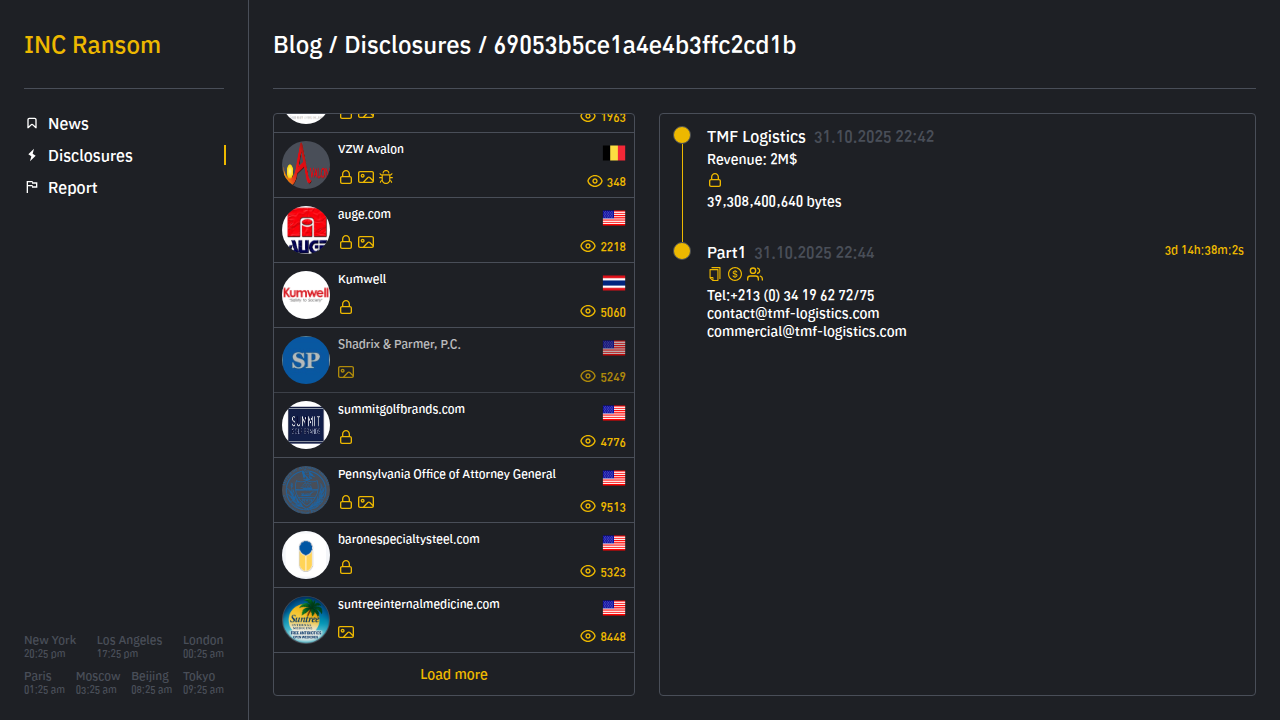Image resolution: width=1280 pixels, height=720 pixels.
Task: Open the News section
Action: tap(68, 124)
